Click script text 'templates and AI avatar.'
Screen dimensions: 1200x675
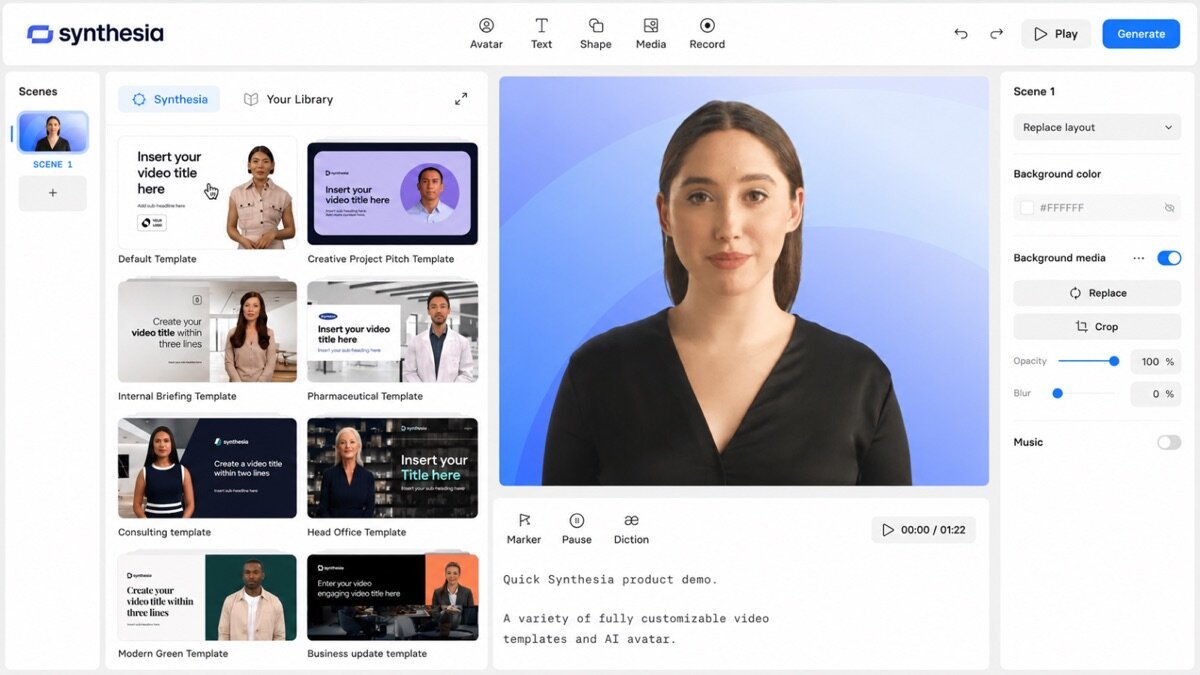590,639
